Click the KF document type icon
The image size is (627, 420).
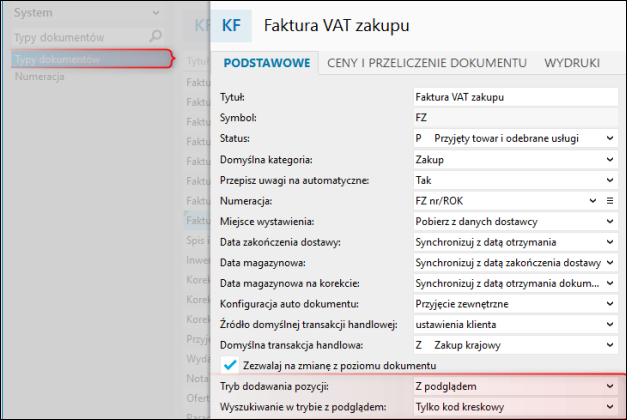[x=231, y=26]
